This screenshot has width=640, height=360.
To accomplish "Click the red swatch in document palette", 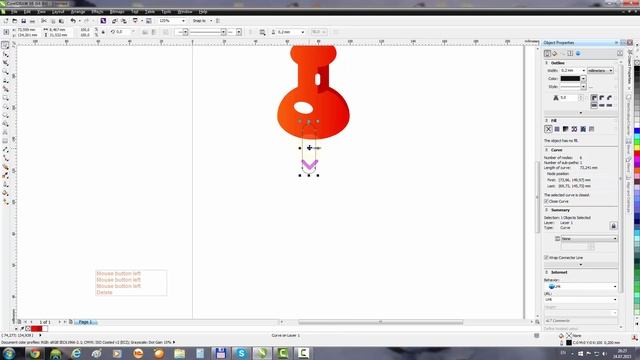I will 36,329.
